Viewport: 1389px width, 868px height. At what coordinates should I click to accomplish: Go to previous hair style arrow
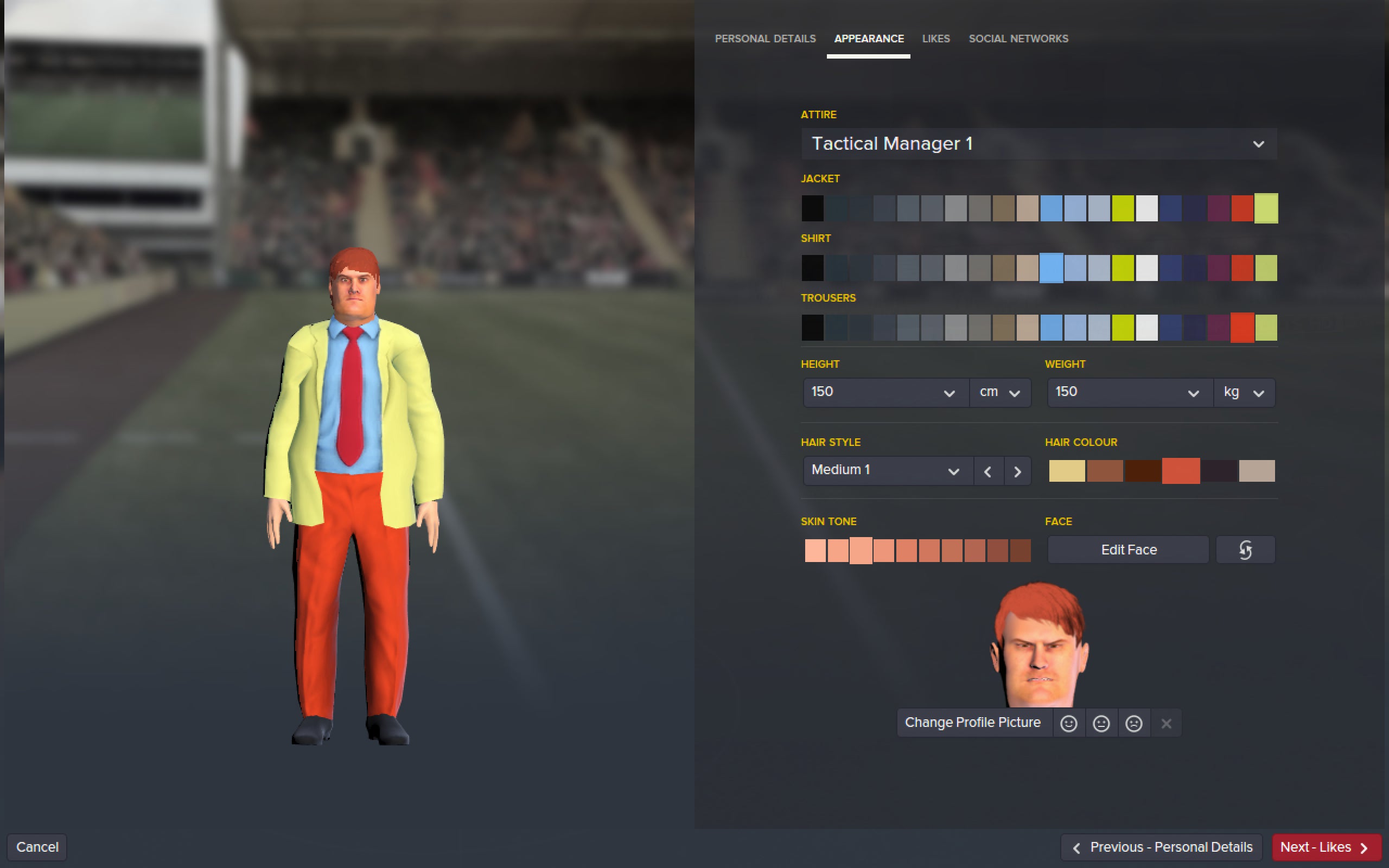click(x=988, y=472)
